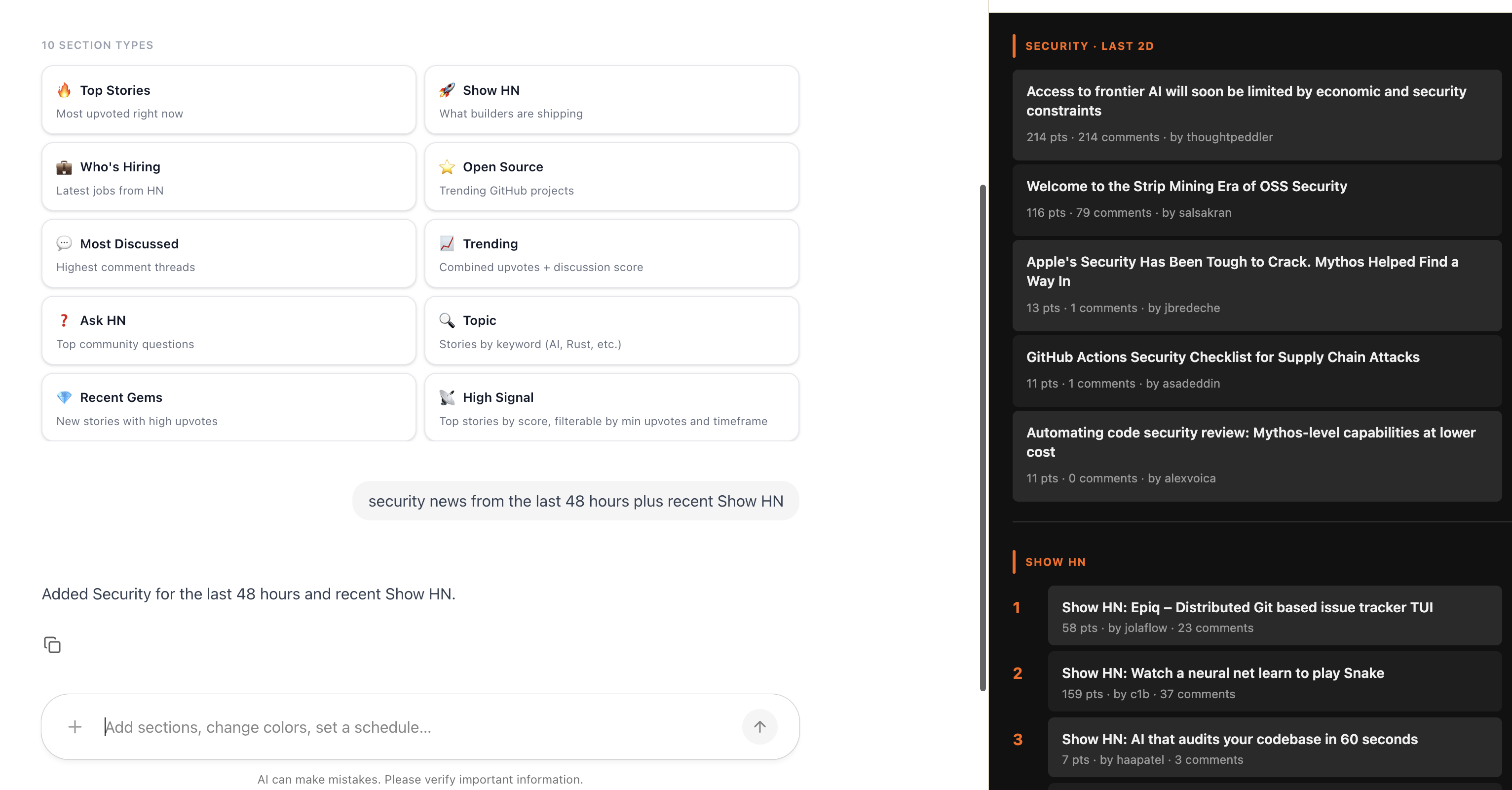Click '58 pts · by jolaflow · 23 comments'

coord(1158,628)
